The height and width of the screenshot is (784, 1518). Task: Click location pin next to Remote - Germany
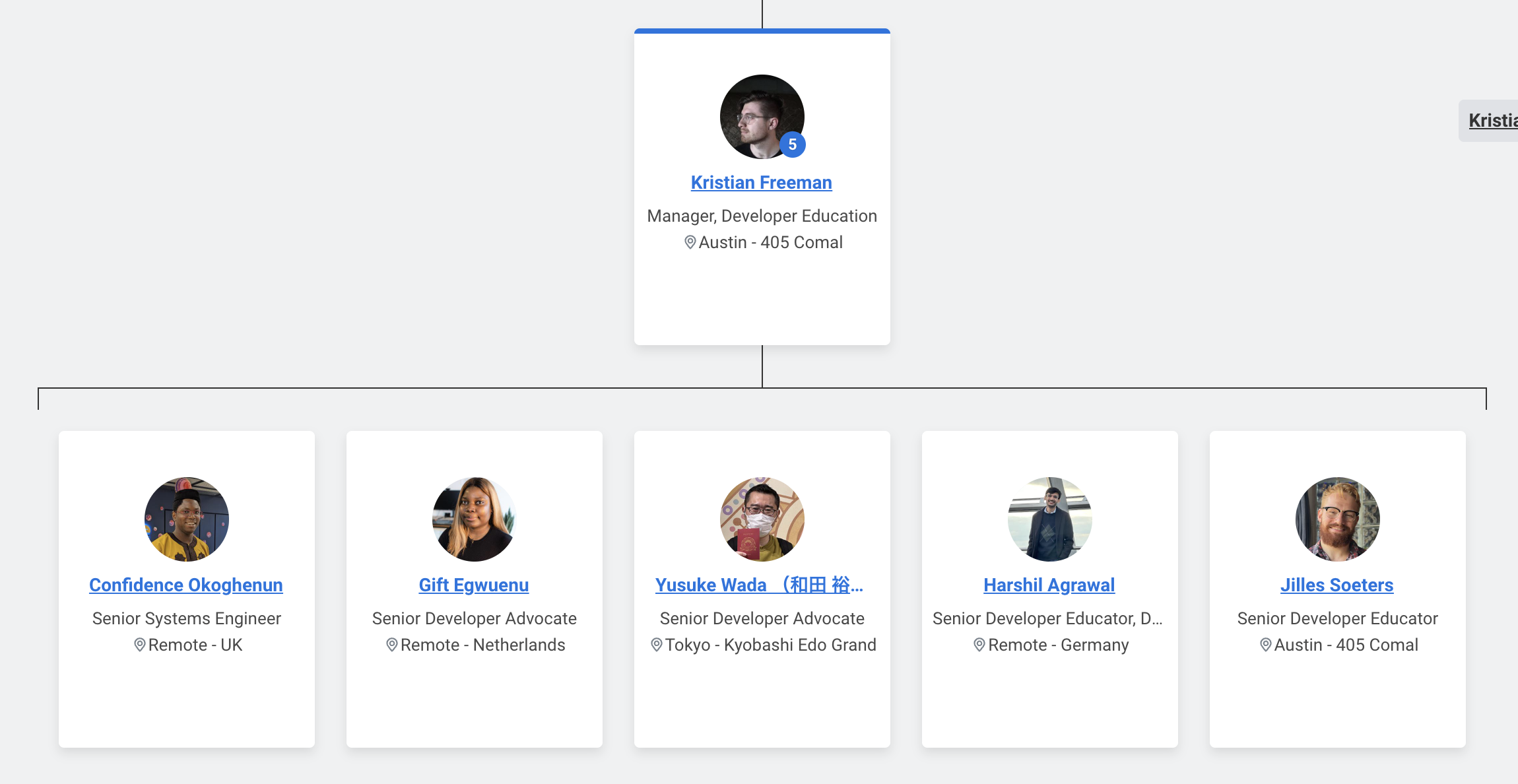click(979, 645)
